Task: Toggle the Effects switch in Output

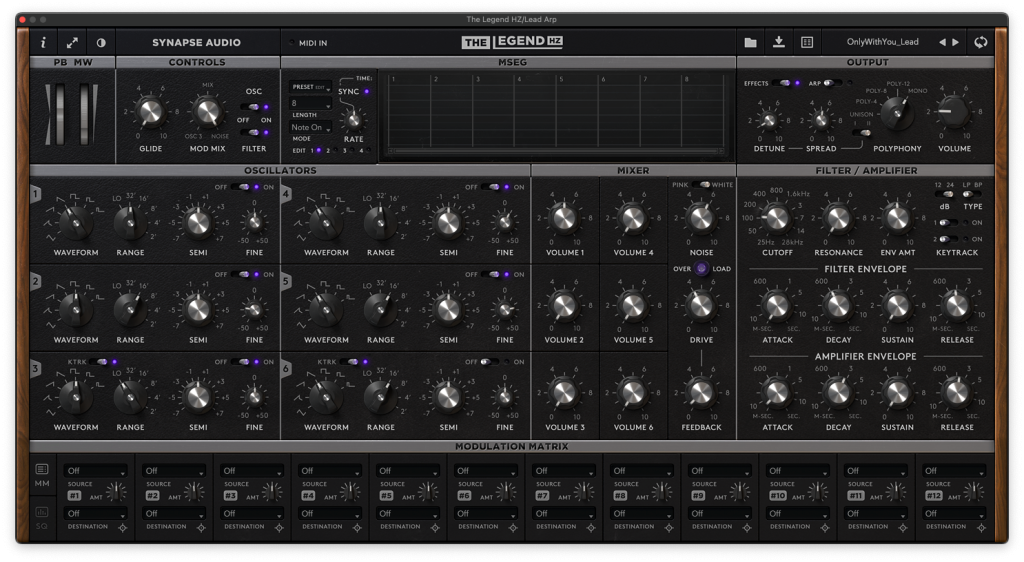Action: pyautogui.click(x=783, y=83)
